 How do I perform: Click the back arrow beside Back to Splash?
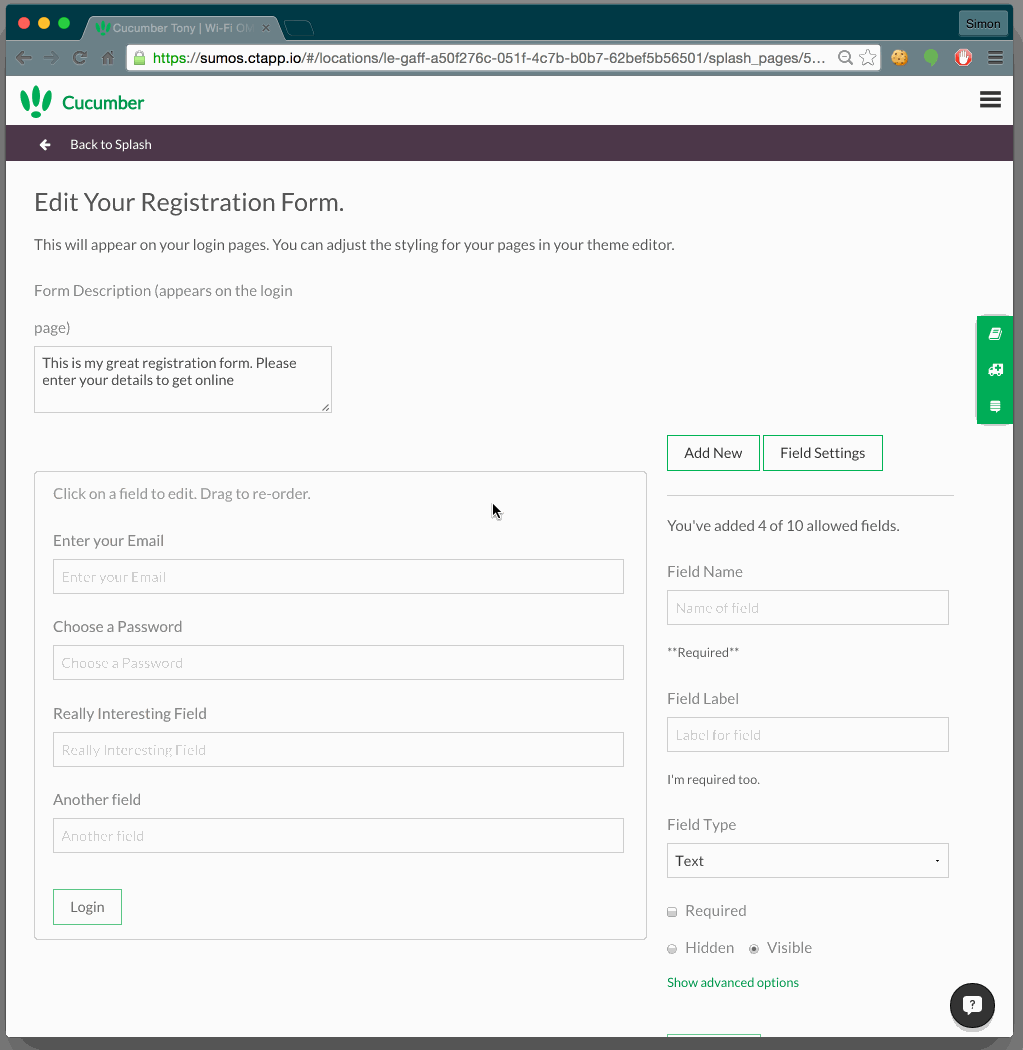(x=44, y=144)
